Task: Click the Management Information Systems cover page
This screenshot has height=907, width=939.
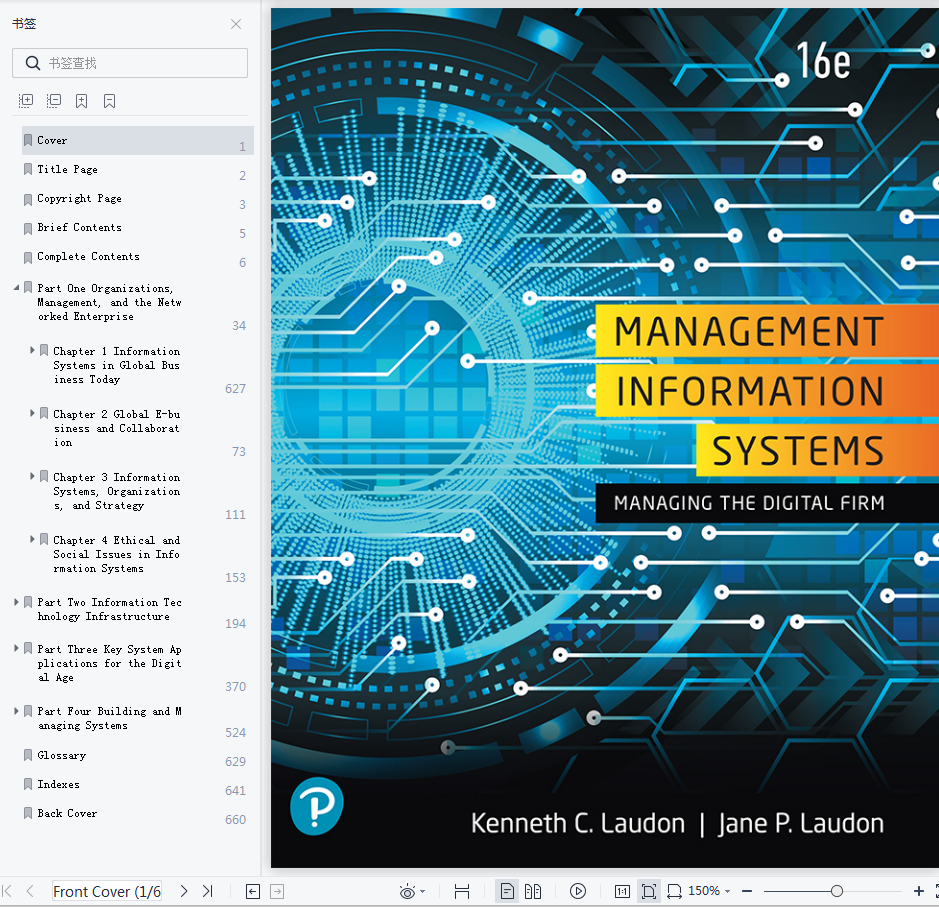Action: click(x=605, y=438)
